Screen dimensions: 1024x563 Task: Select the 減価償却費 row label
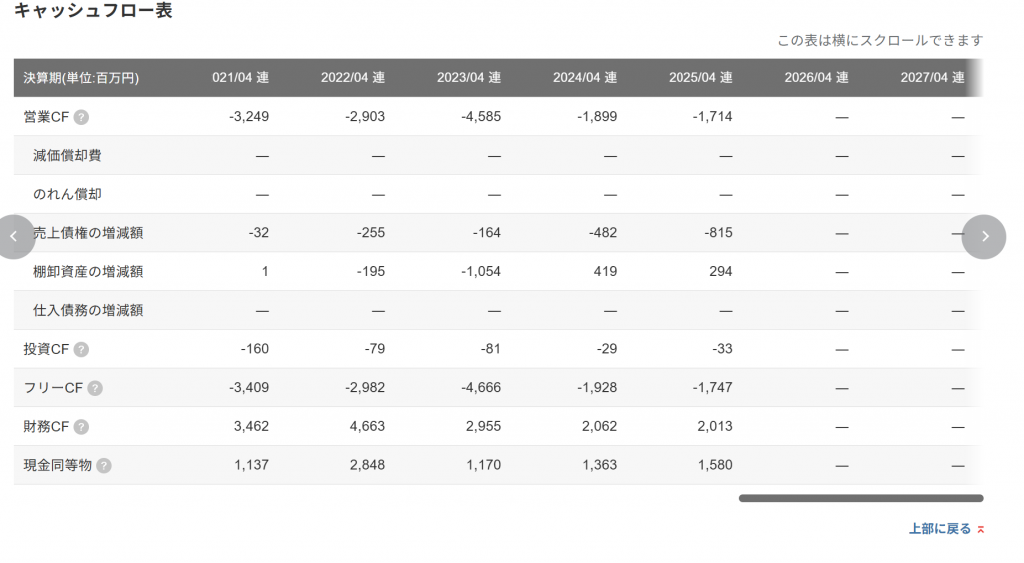tap(67, 155)
